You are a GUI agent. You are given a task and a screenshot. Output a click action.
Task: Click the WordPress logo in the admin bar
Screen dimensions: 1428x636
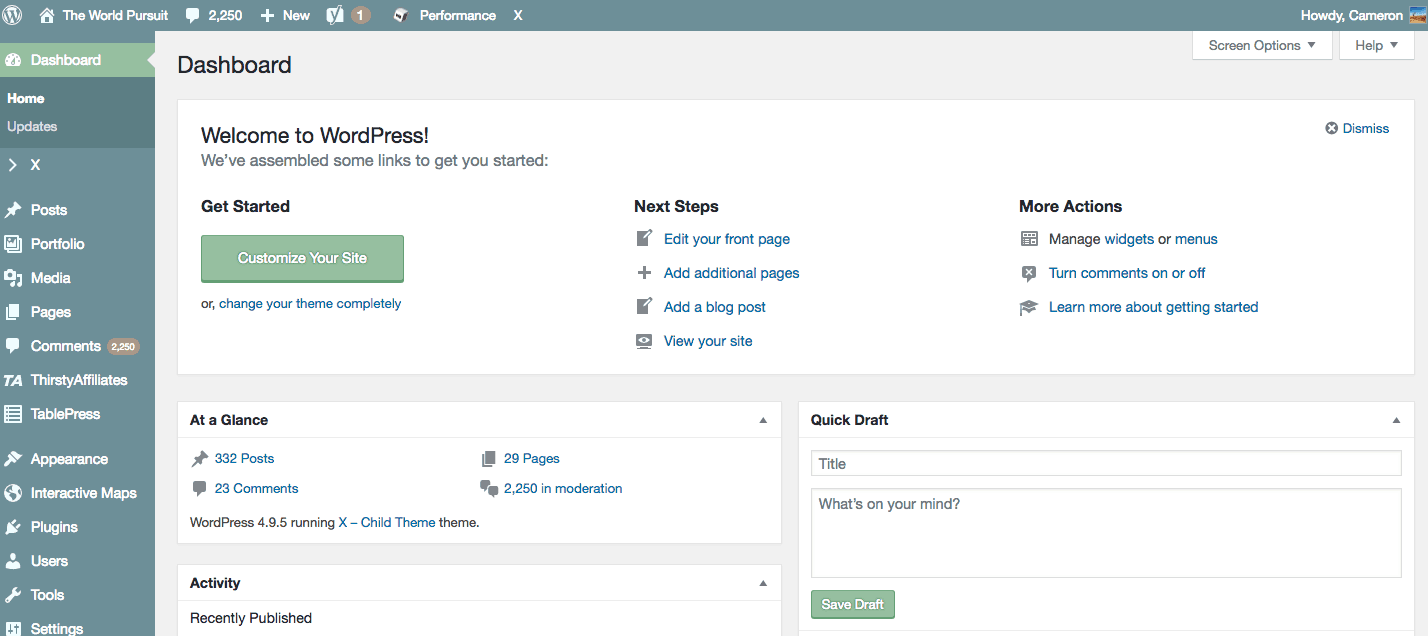point(13,15)
